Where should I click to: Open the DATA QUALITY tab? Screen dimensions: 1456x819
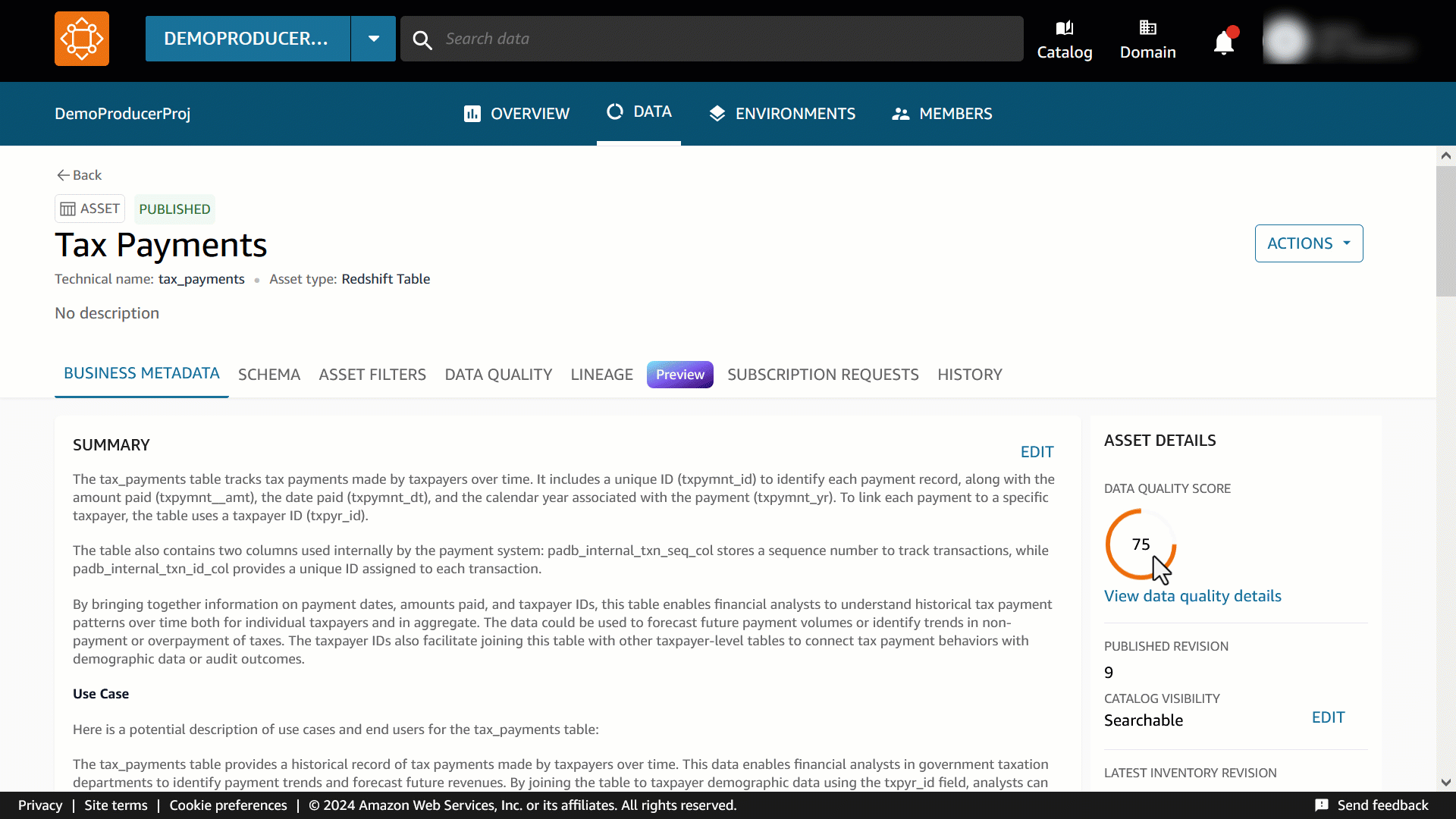497,375
